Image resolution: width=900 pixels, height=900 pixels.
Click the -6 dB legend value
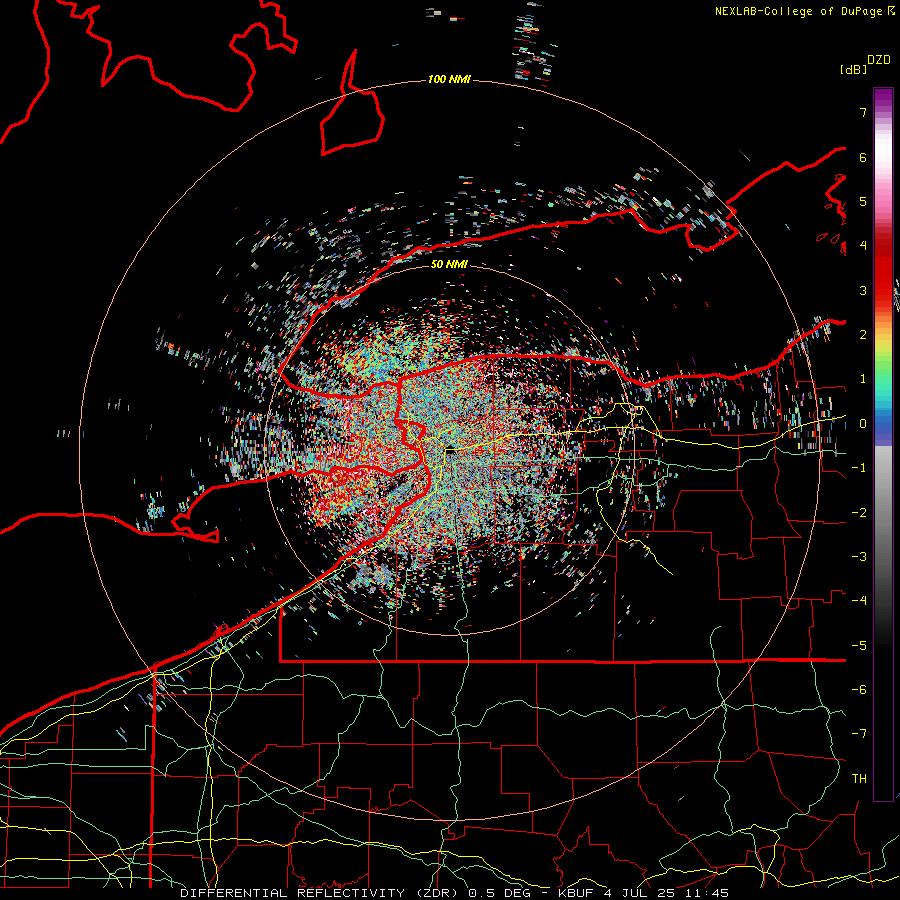(859, 690)
